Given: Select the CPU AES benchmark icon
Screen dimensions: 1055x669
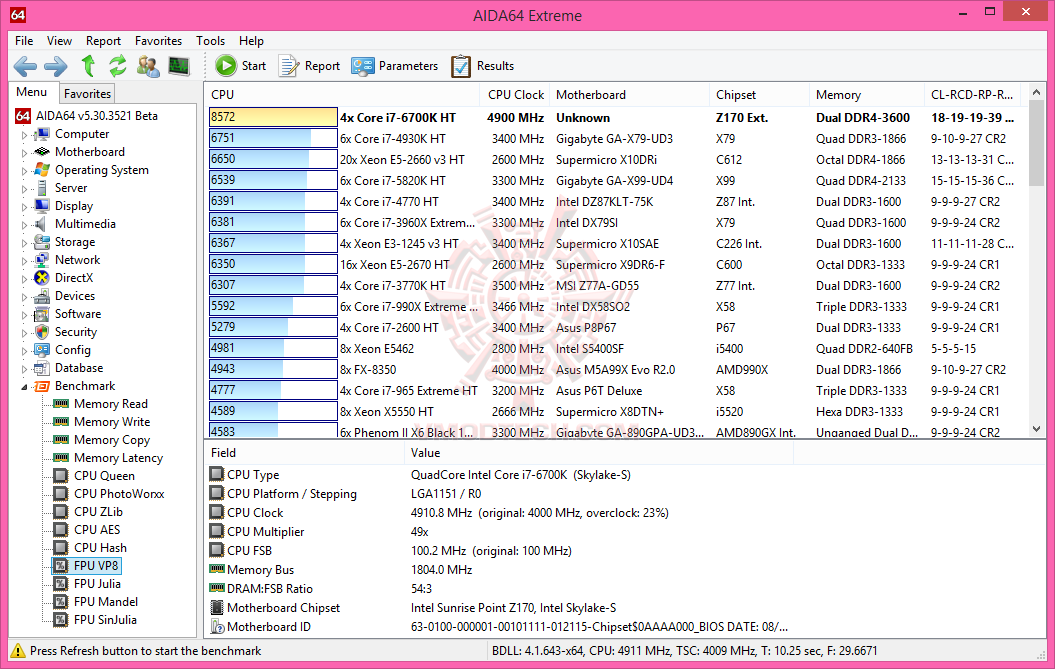Looking at the screenshot, I should pyautogui.click(x=61, y=530).
